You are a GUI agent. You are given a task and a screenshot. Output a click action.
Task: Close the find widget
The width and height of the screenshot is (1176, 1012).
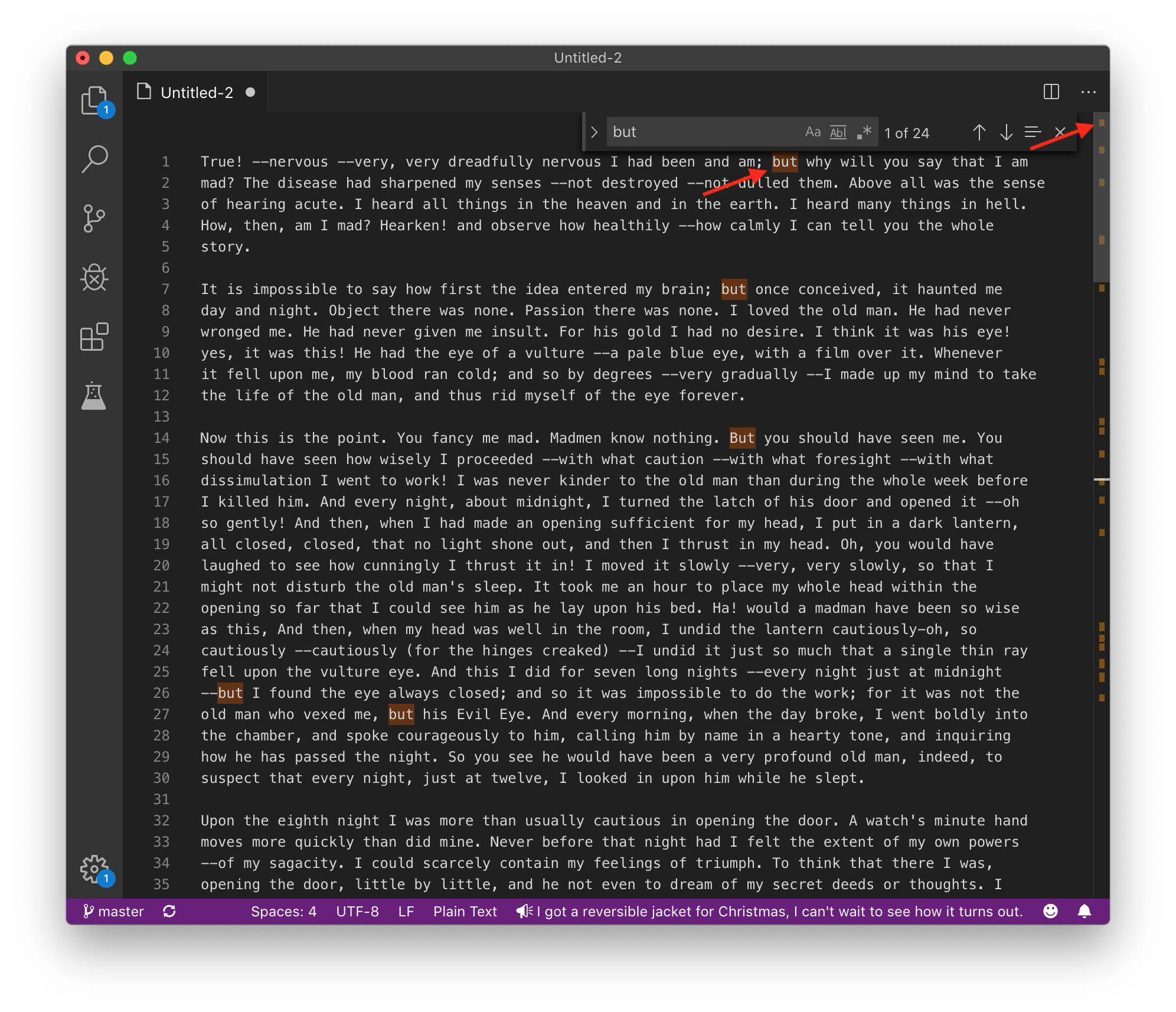point(1060,132)
